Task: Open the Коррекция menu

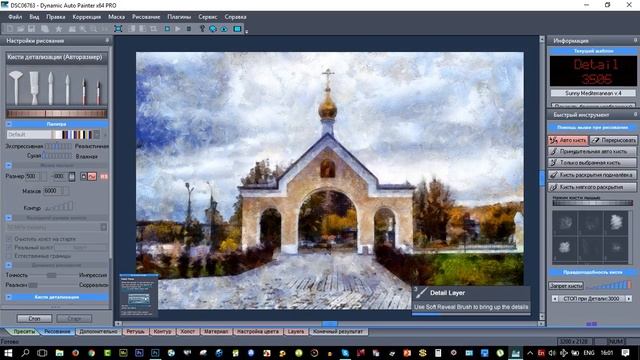Action: click(87, 17)
